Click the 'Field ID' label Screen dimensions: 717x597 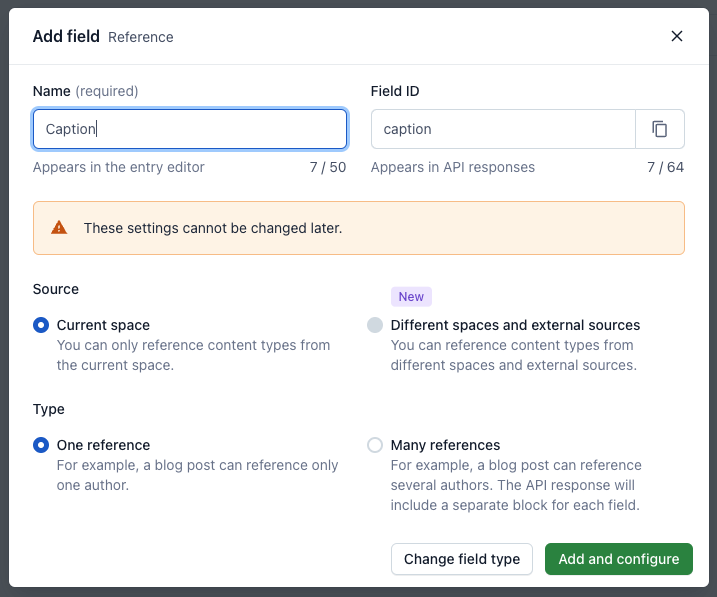(x=395, y=91)
